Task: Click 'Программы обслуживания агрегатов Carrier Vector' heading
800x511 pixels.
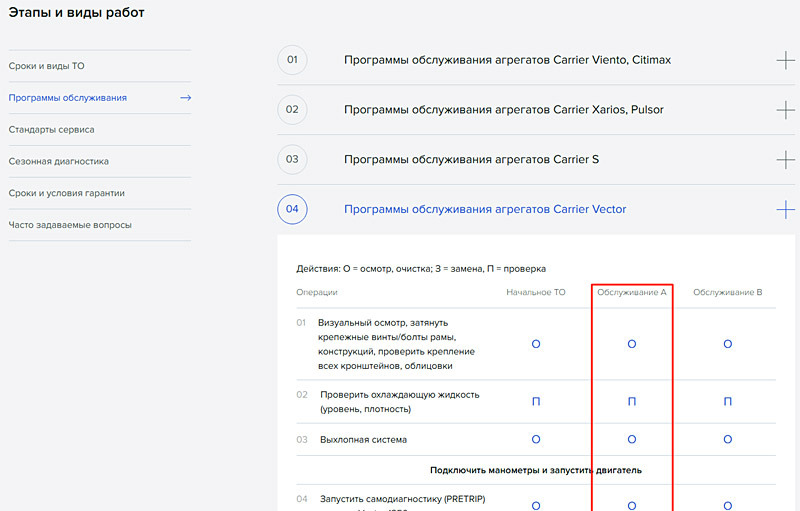Action: pyautogui.click(x=485, y=209)
